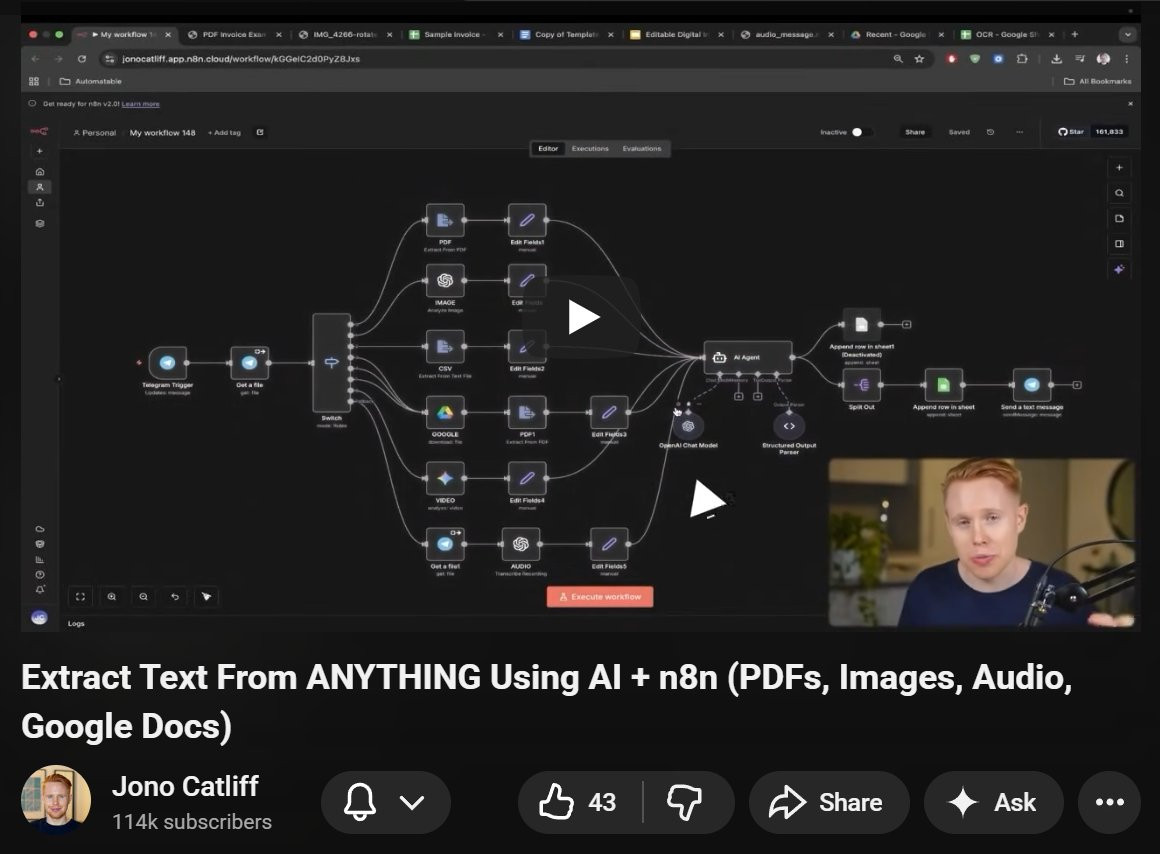Viewport: 1160px width, 854px height.
Task: Open the AI assistant sparkle icon
Action: (1119, 269)
